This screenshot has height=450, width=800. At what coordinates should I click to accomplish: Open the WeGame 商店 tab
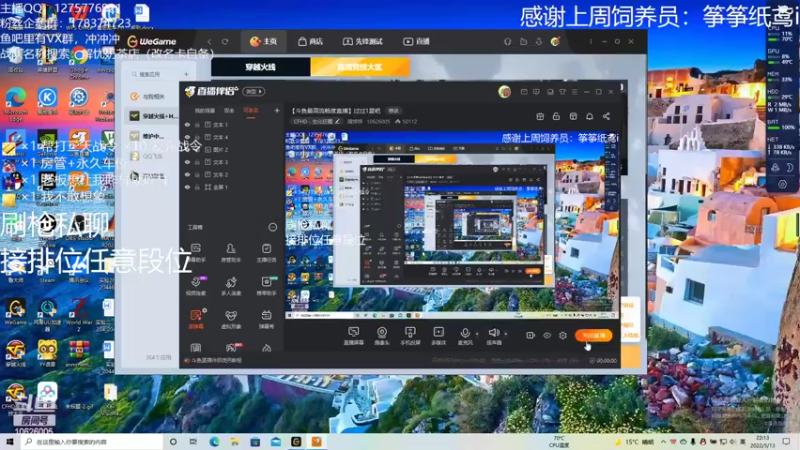click(x=310, y=41)
